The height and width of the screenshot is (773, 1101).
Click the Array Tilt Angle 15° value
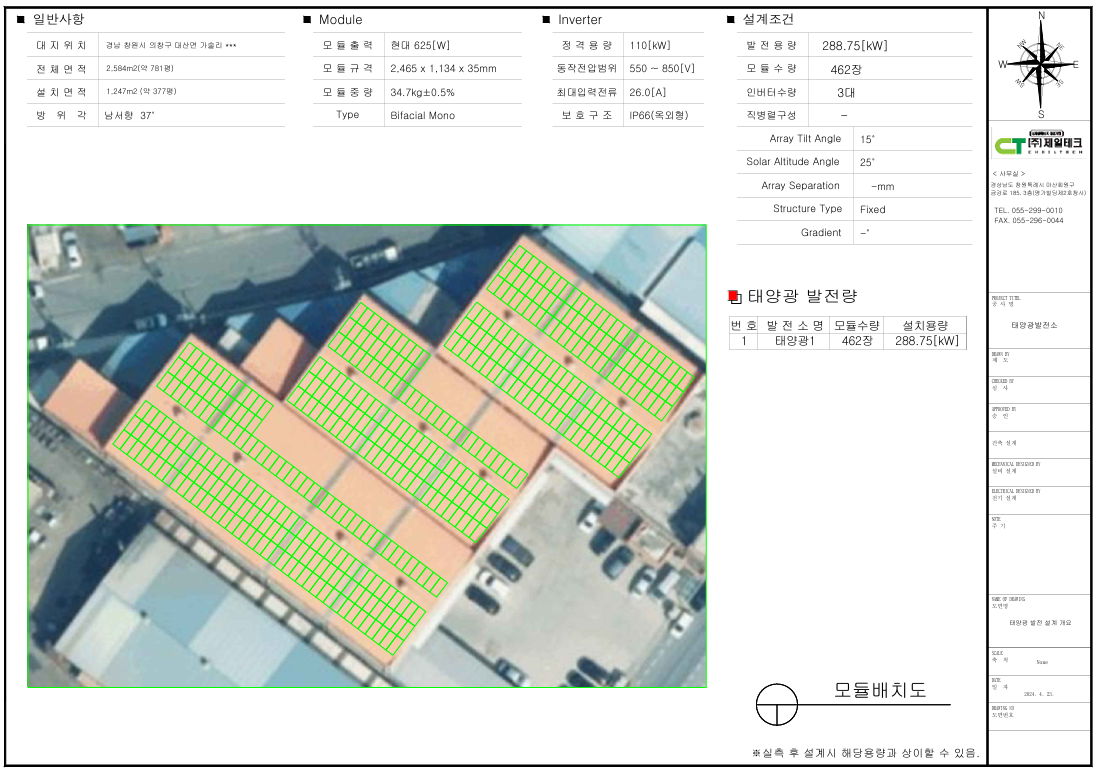(x=867, y=140)
